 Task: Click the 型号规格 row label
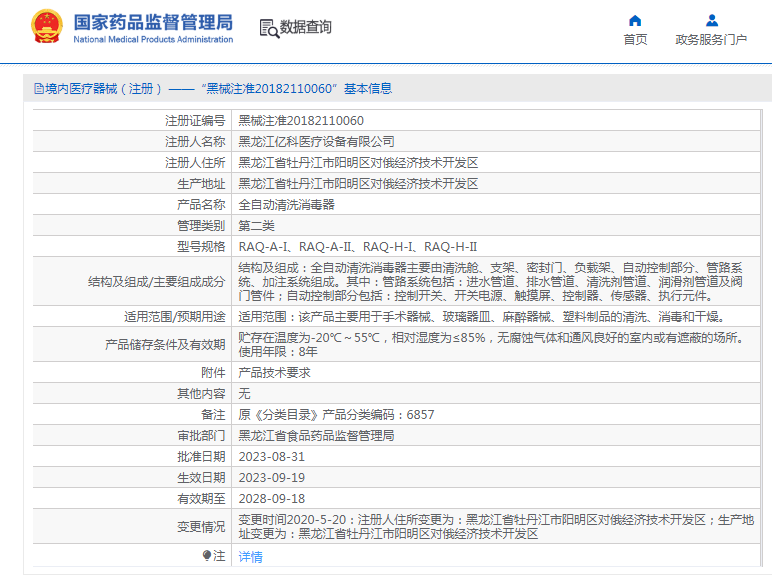[x=201, y=247]
